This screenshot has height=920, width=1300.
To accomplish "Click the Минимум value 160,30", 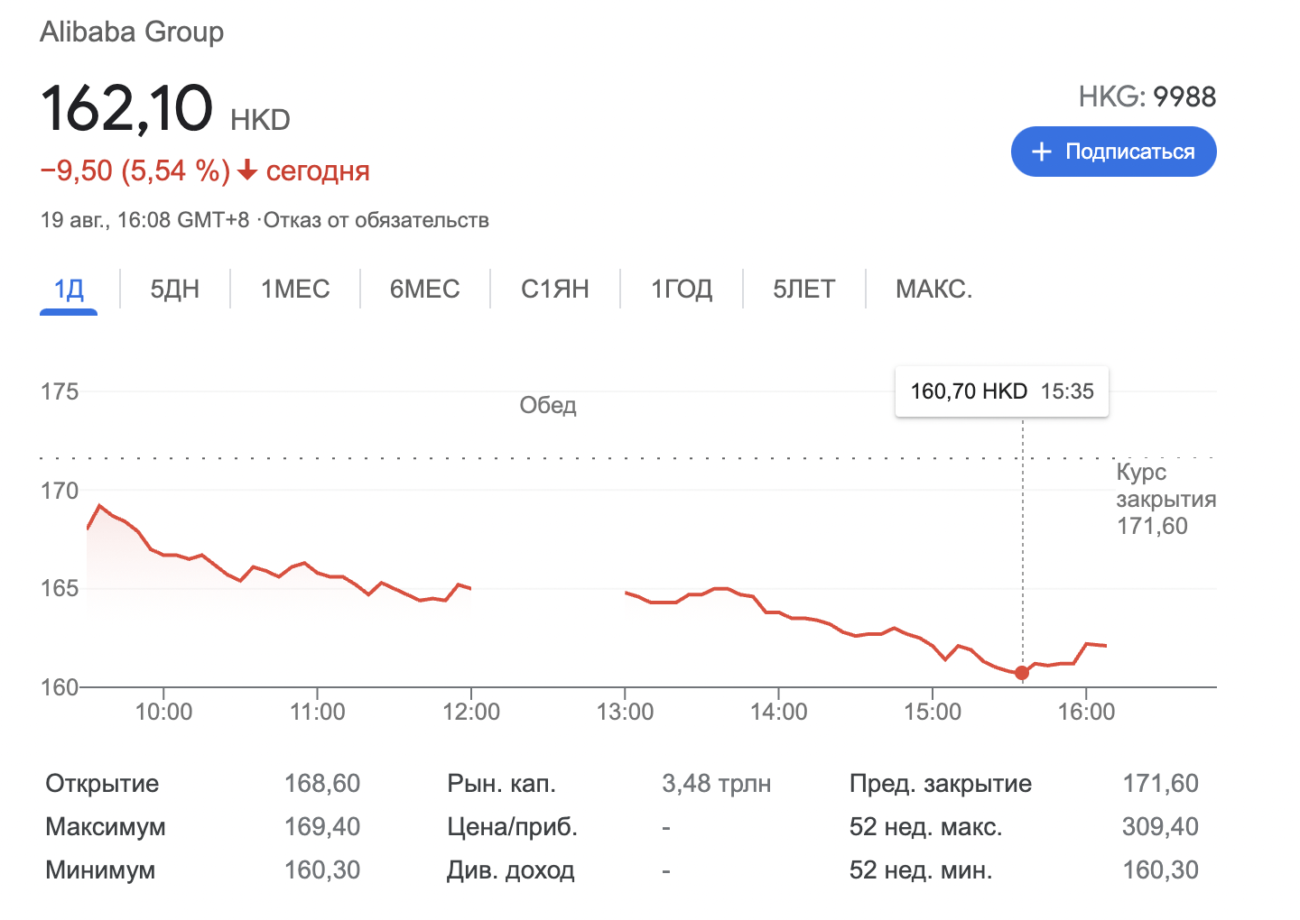I will [x=322, y=871].
